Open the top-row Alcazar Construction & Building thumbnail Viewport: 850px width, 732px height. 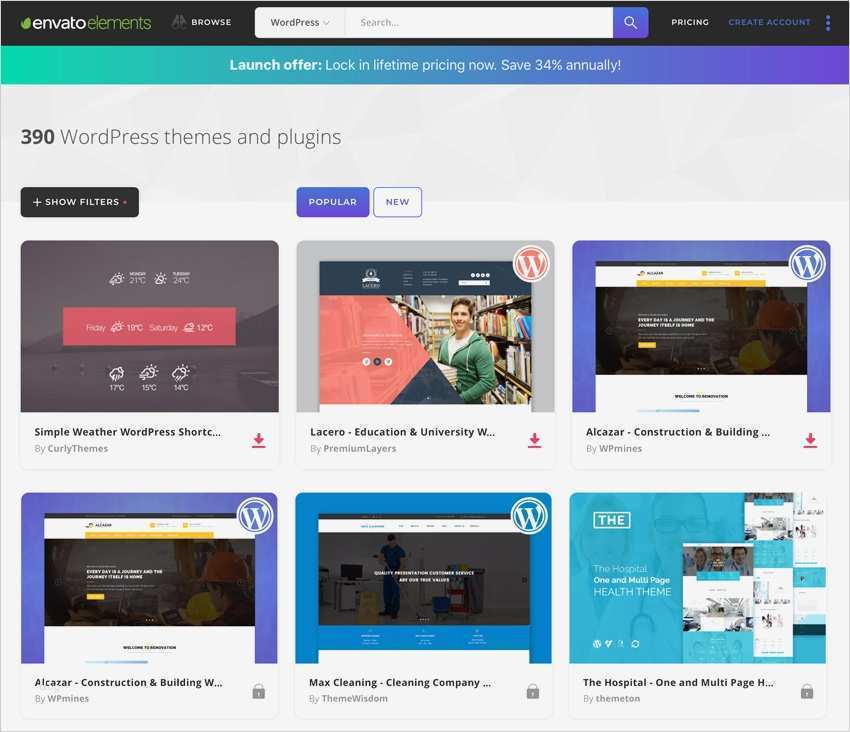tap(701, 326)
